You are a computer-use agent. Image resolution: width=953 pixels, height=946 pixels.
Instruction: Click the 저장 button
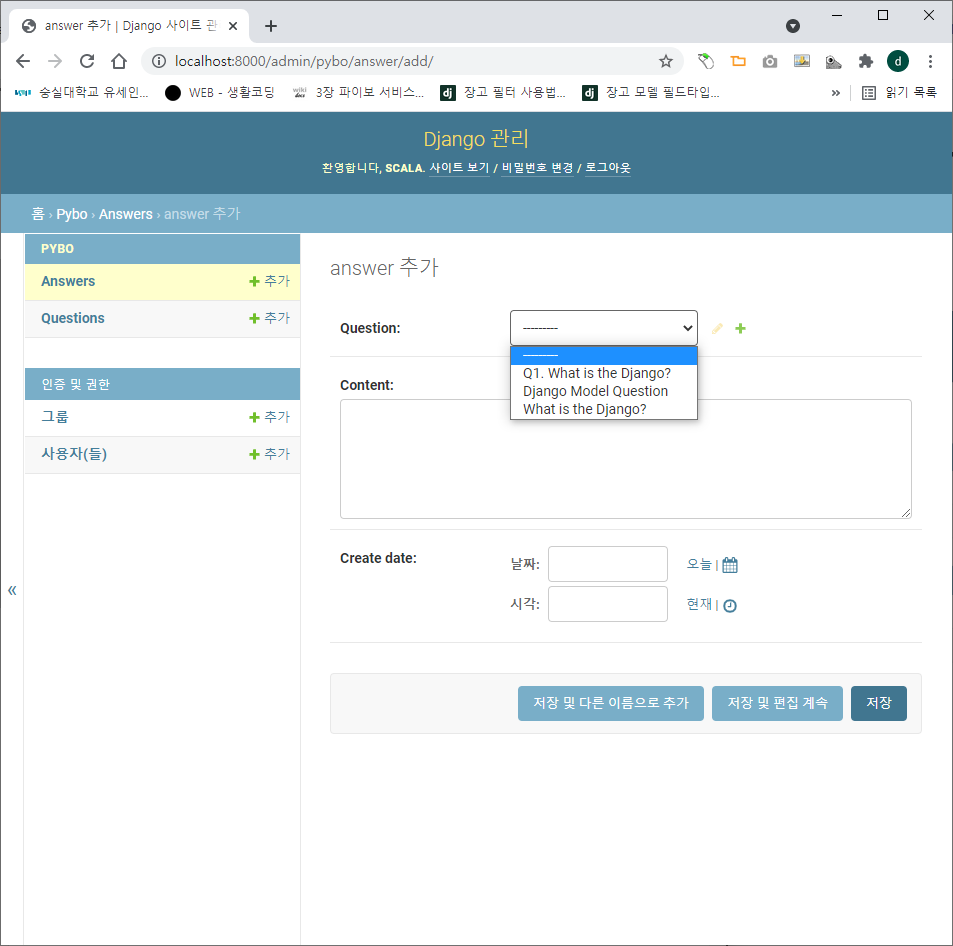tap(879, 703)
